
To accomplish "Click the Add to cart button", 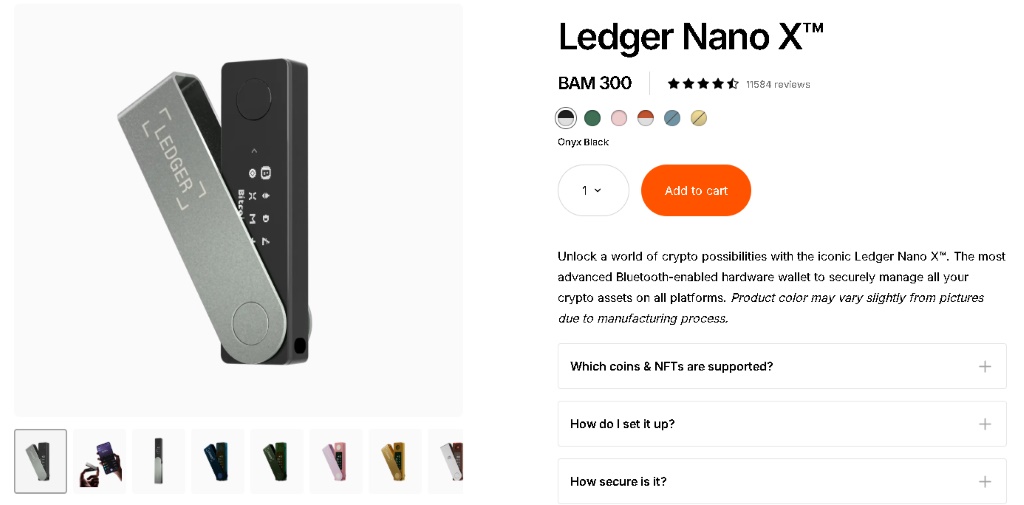I will [696, 190].
